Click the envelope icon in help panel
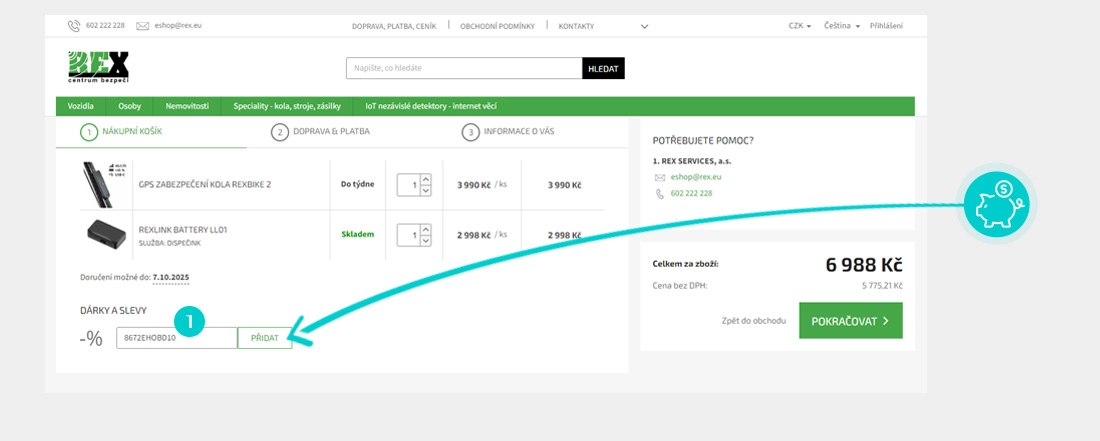Screen dimensions: 1100x441 pyautogui.click(x=659, y=177)
